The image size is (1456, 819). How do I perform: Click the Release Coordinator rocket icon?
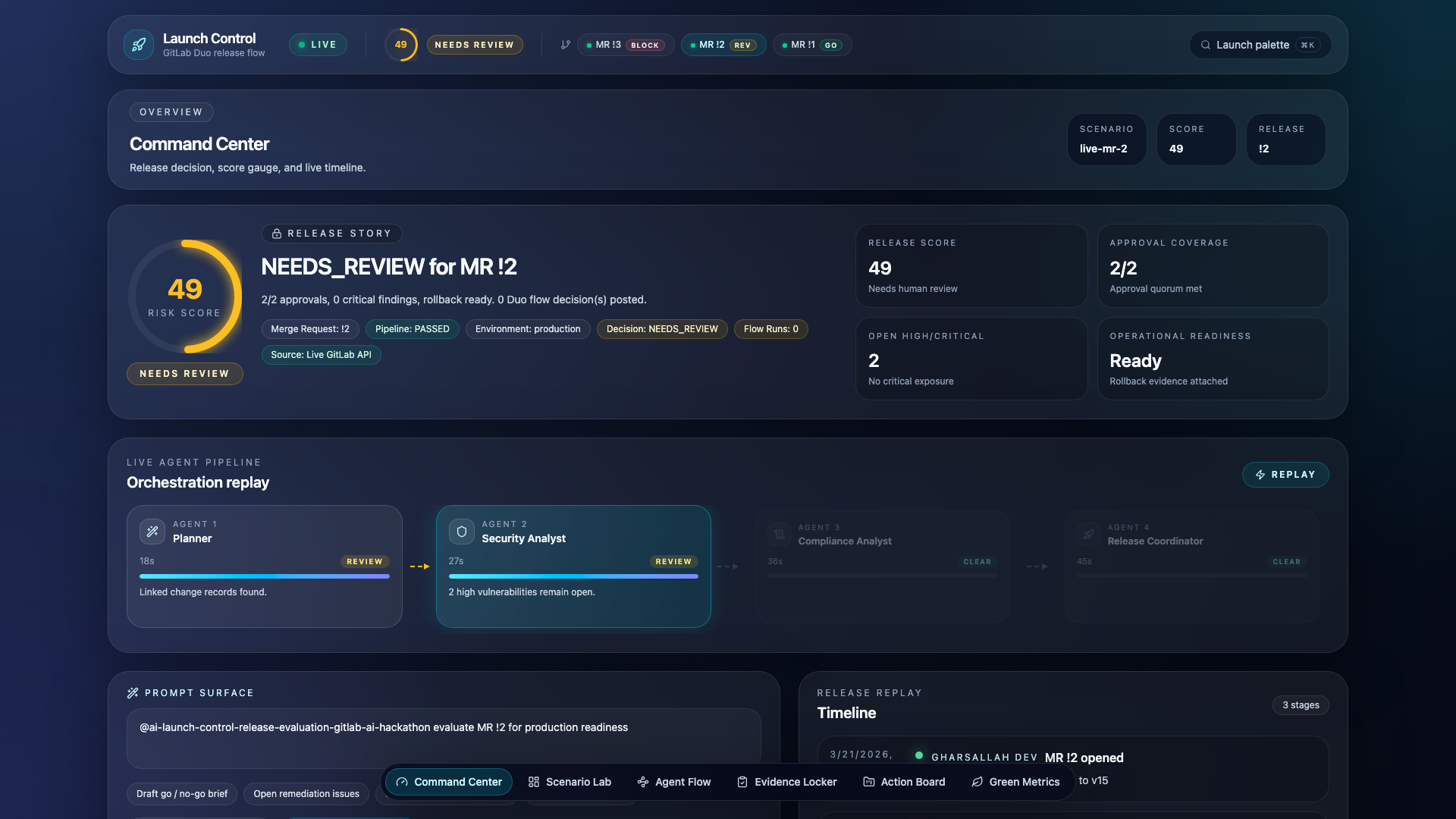[1088, 534]
